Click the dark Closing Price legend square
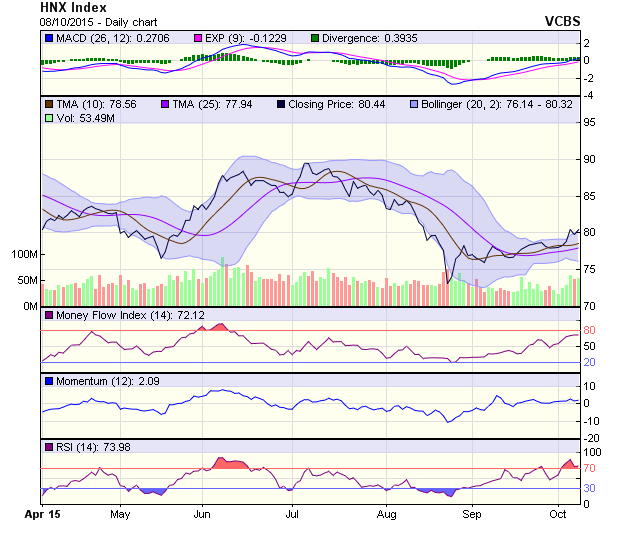The image size is (620, 535). [282, 103]
